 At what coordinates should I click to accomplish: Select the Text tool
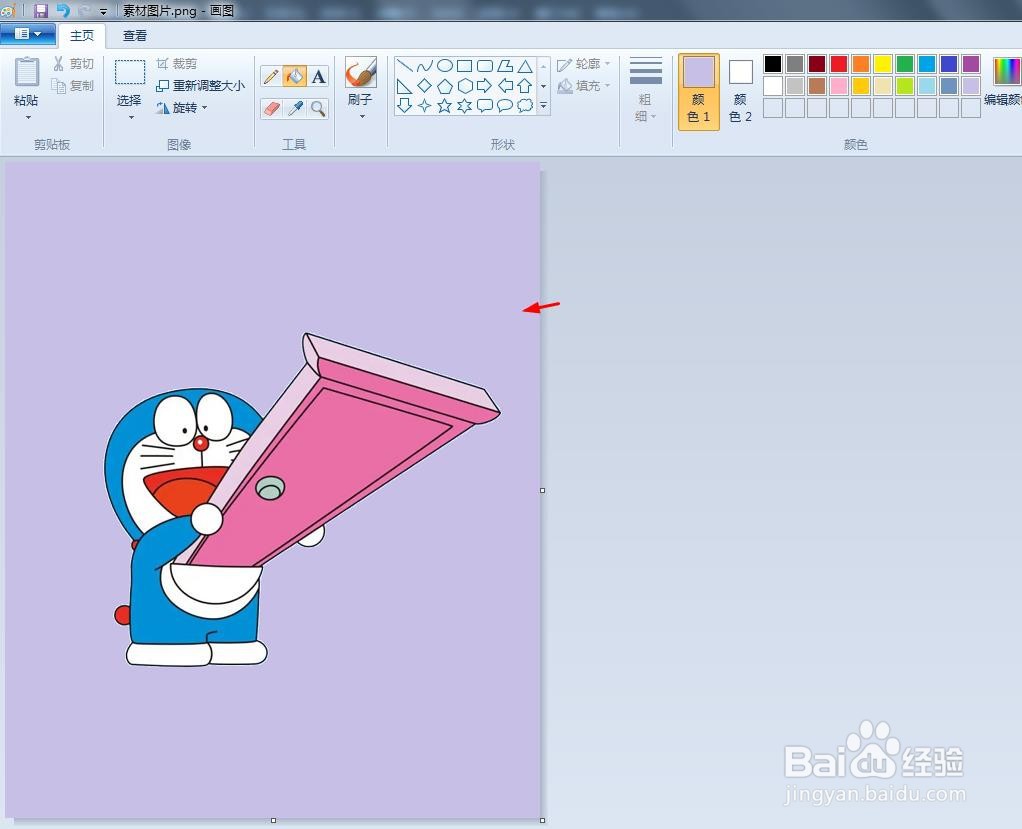tap(318, 77)
